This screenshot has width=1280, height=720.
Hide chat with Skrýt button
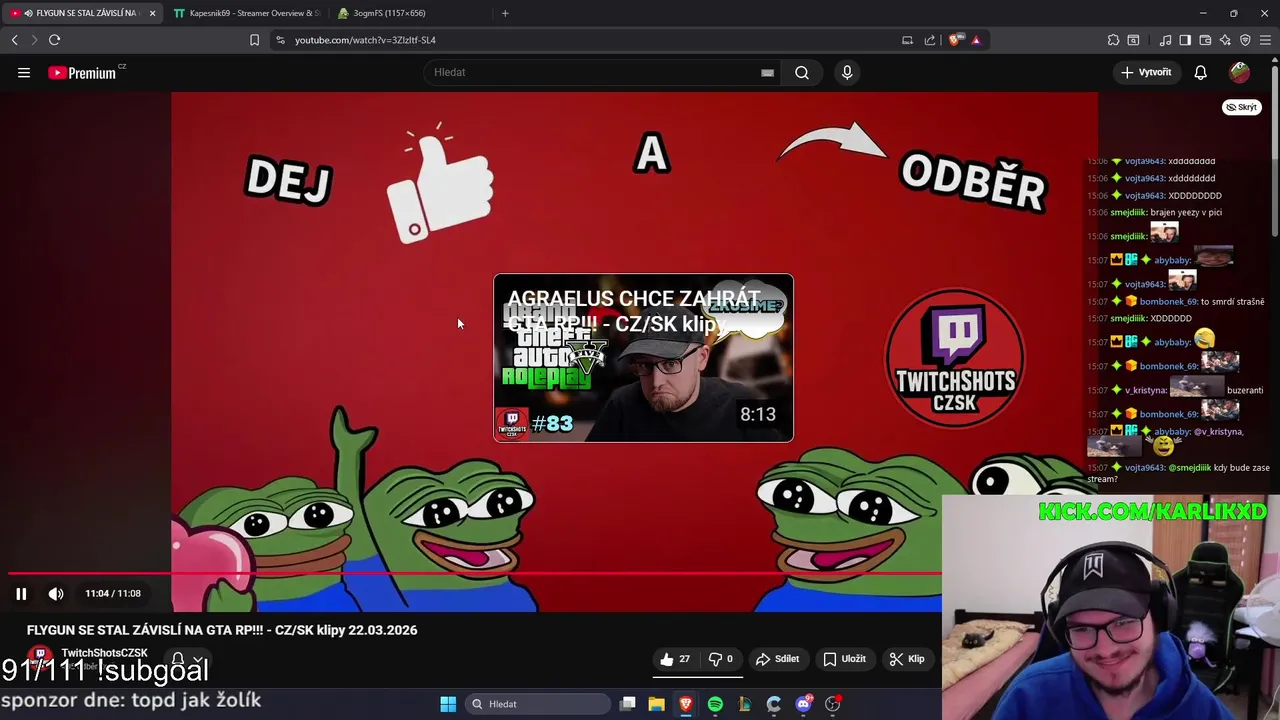(x=1242, y=107)
